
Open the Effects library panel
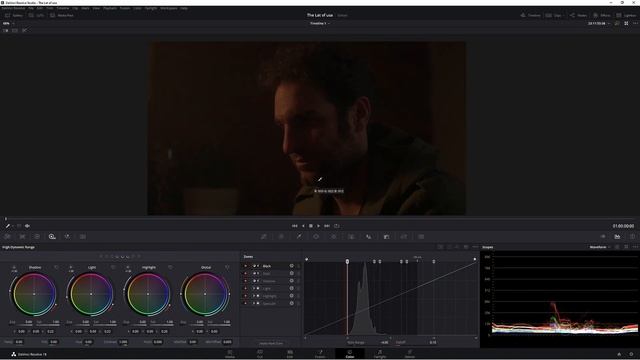point(602,16)
